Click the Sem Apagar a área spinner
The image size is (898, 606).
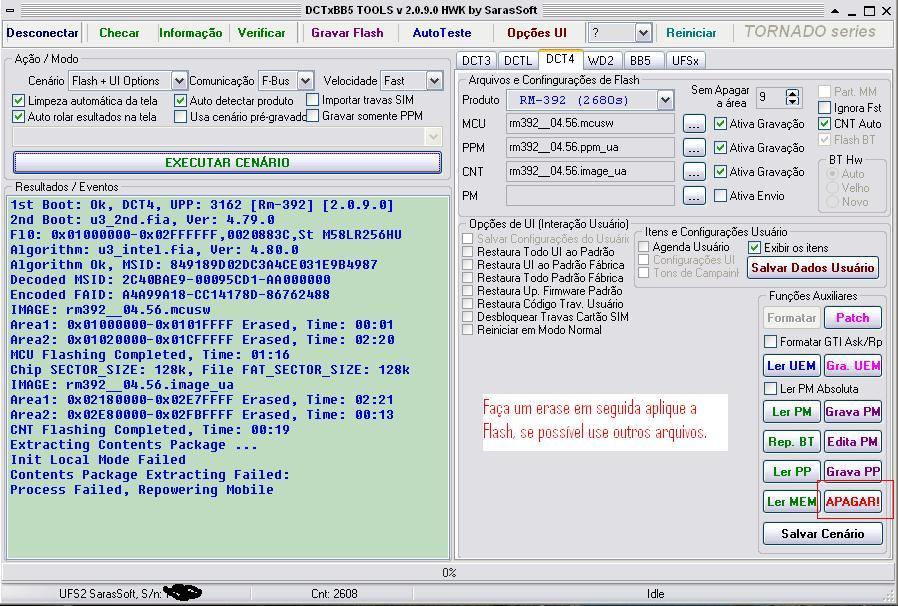(792, 97)
